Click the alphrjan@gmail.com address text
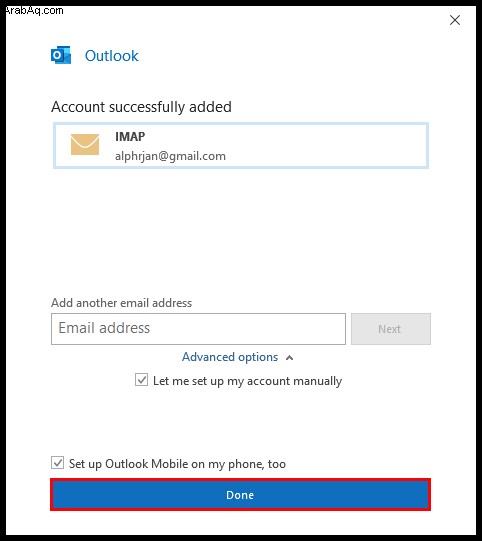Viewport: 482px width, 541px height. pyautogui.click(x=170, y=156)
